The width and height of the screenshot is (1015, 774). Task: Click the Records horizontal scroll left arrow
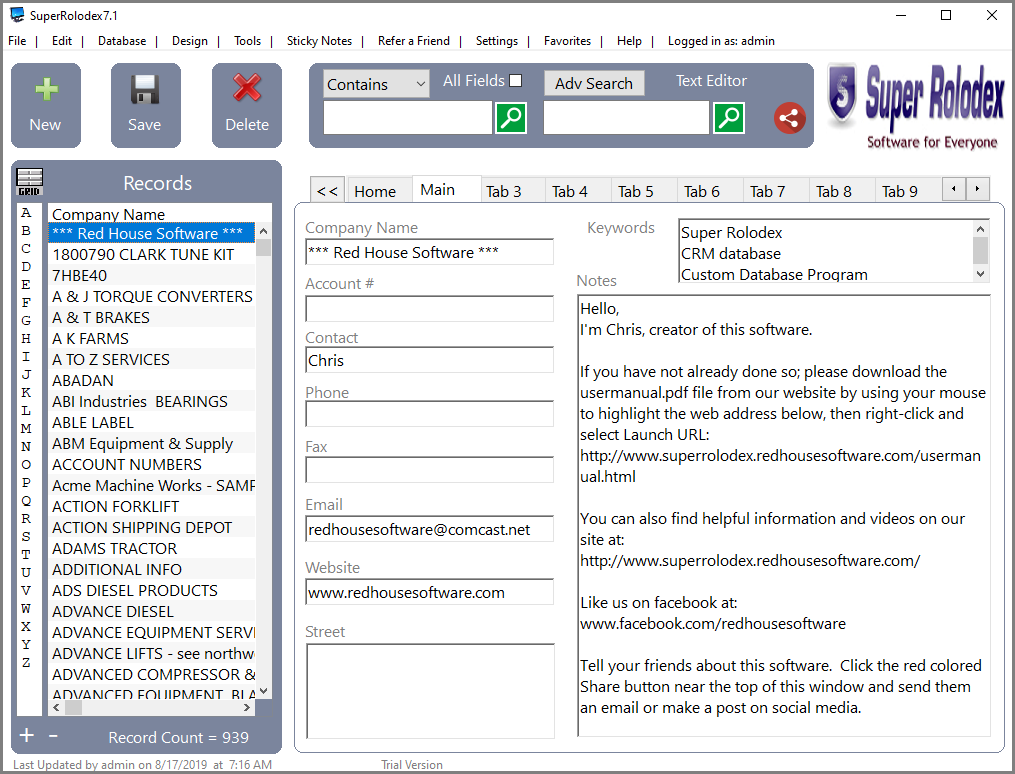click(x=56, y=707)
